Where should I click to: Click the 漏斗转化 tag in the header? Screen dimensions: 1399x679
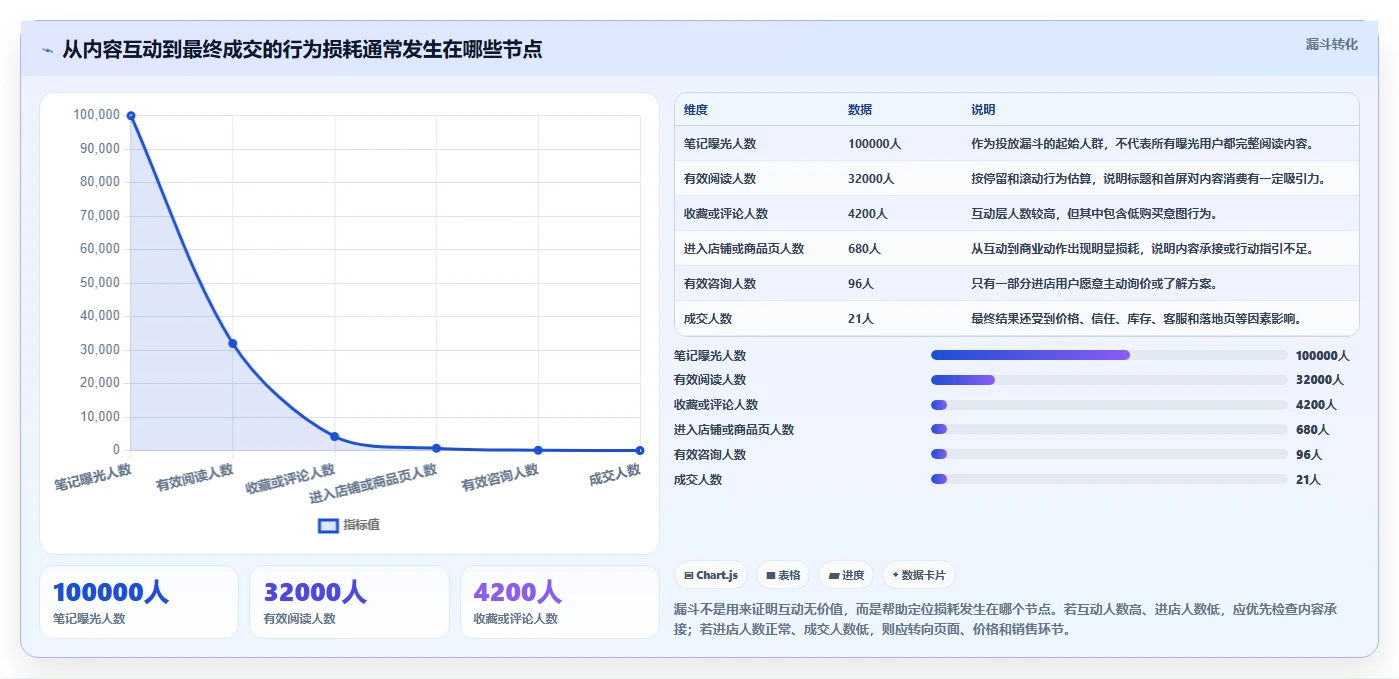tap(1331, 44)
